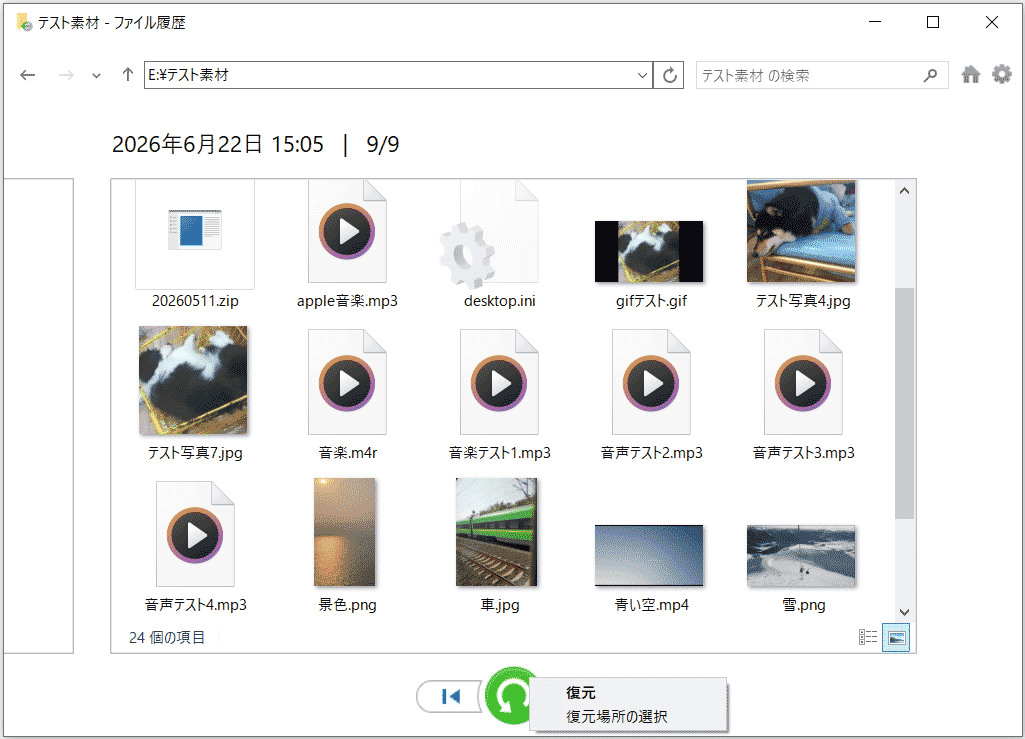Click the desktop.ini label

[499, 301]
